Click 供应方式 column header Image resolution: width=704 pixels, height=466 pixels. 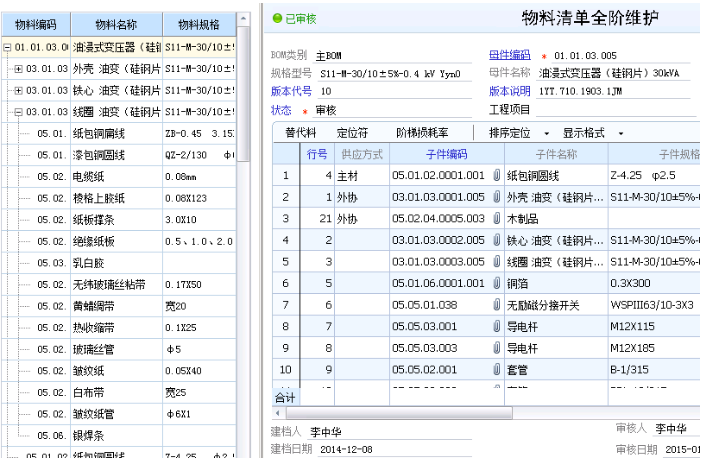[x=362, y=154]
